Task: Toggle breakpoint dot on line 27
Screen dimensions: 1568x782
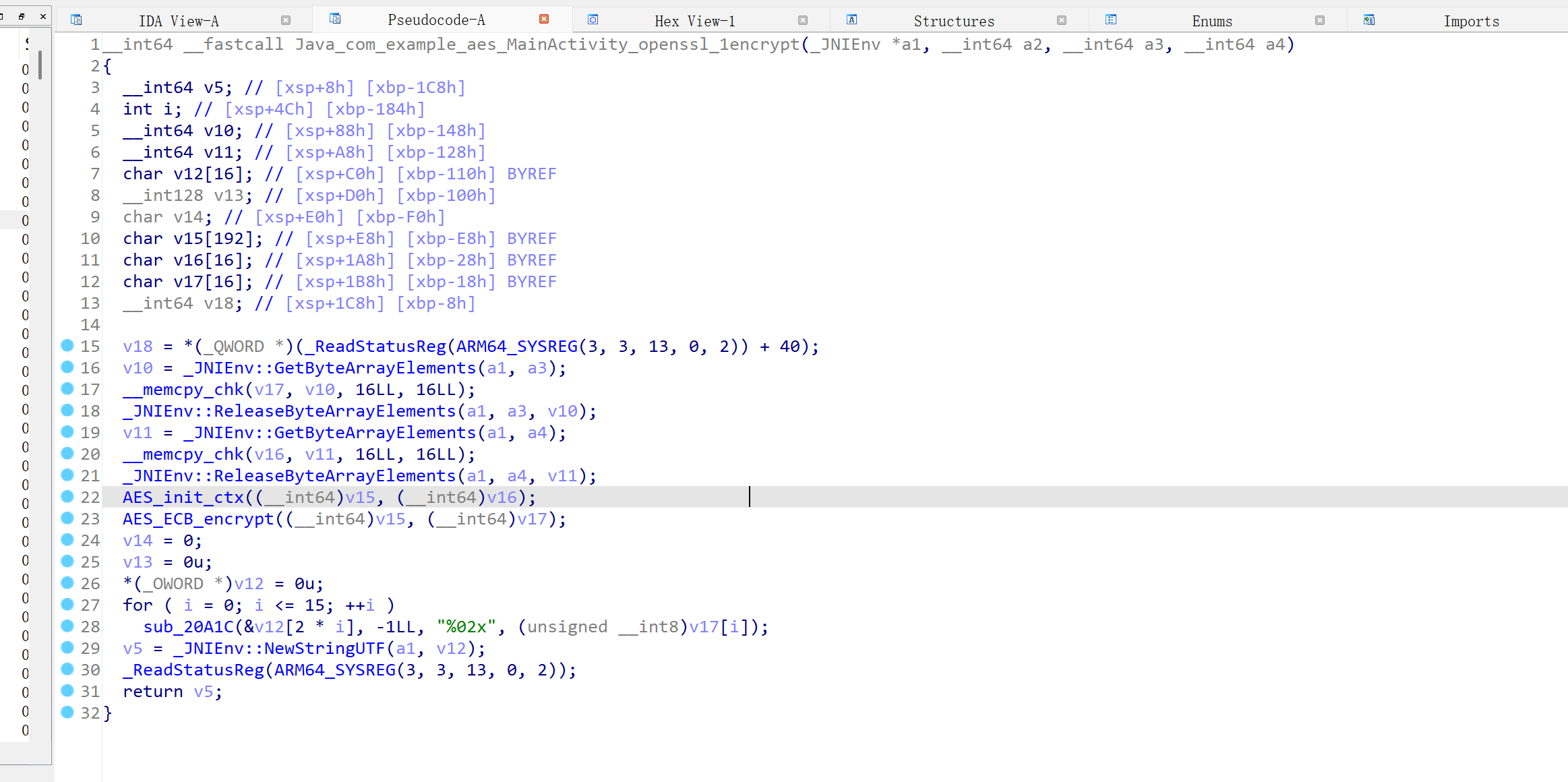Action: tap(67, 605)
